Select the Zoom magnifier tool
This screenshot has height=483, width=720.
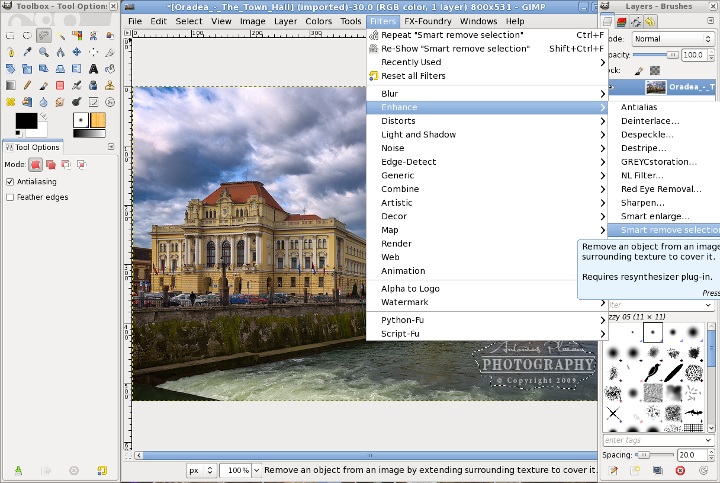(44, 52)
